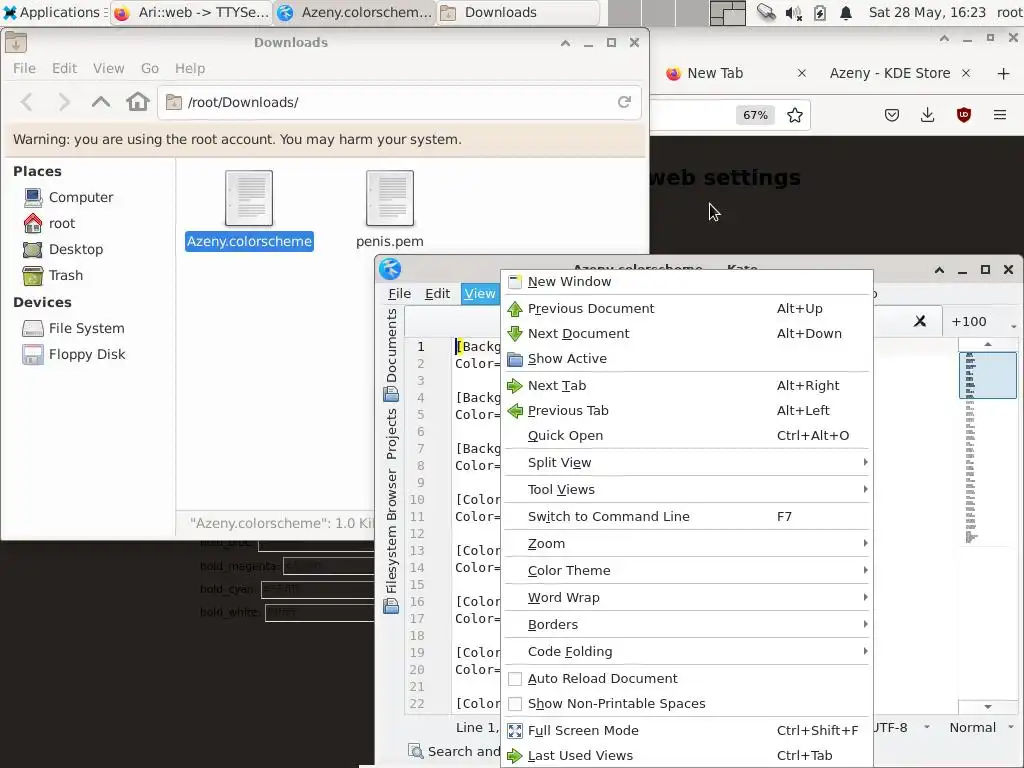This screenshot has width=1024, height=768.
Task: Open File menu in Downloads window
Action: pyautogui.click(x=25, y=68)
